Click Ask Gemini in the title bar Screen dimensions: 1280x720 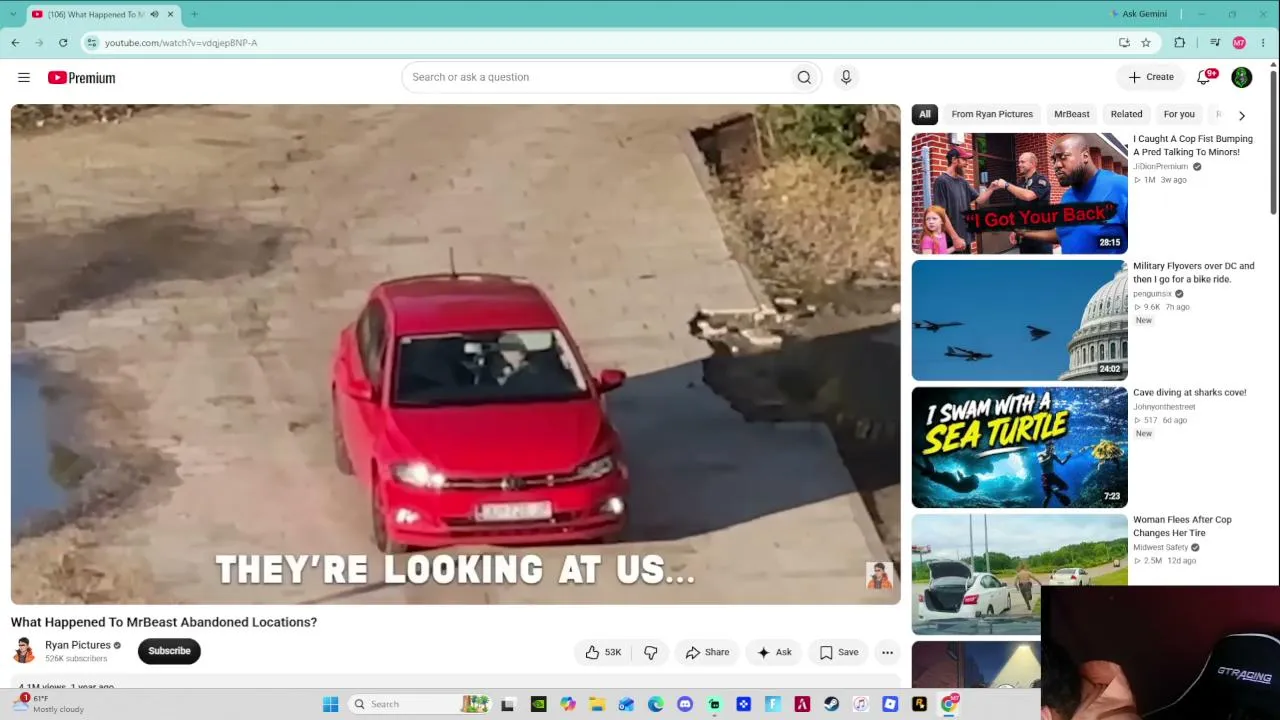click(x=1138, y=14)
